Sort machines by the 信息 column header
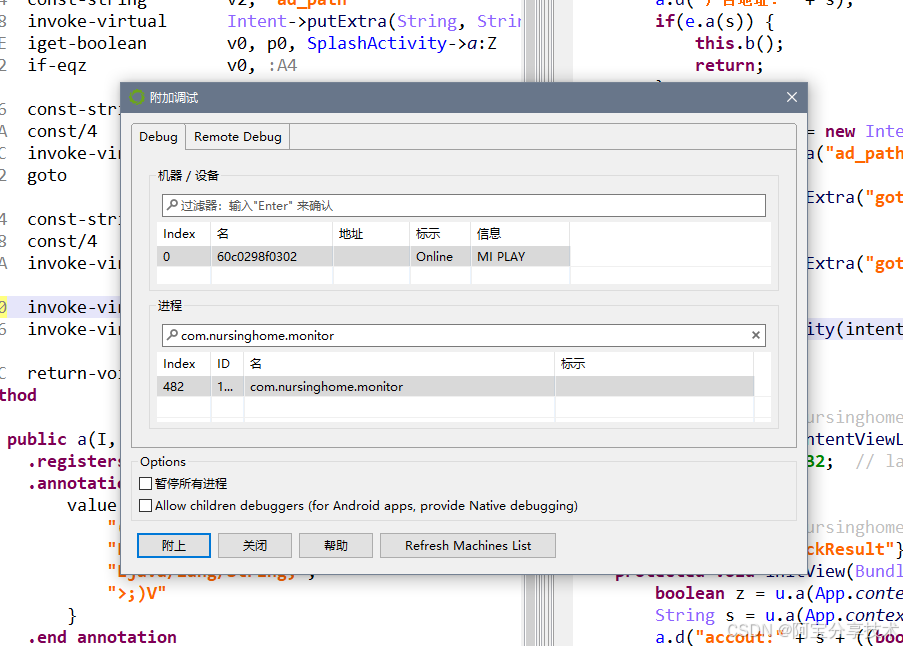903x646 pixels. [x=520, y=234]
